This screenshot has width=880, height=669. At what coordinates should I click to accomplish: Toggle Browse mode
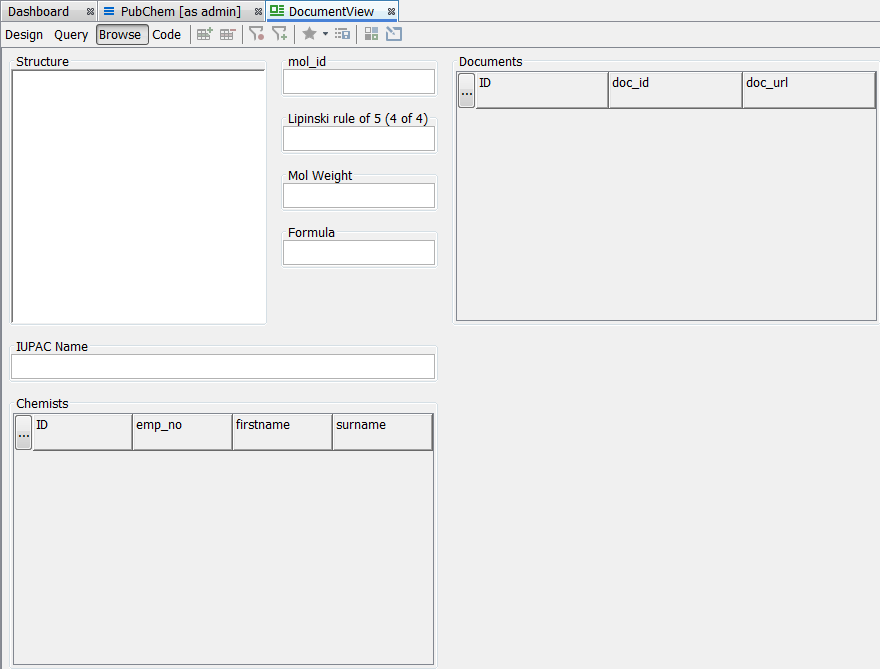[x=121, y=34]
